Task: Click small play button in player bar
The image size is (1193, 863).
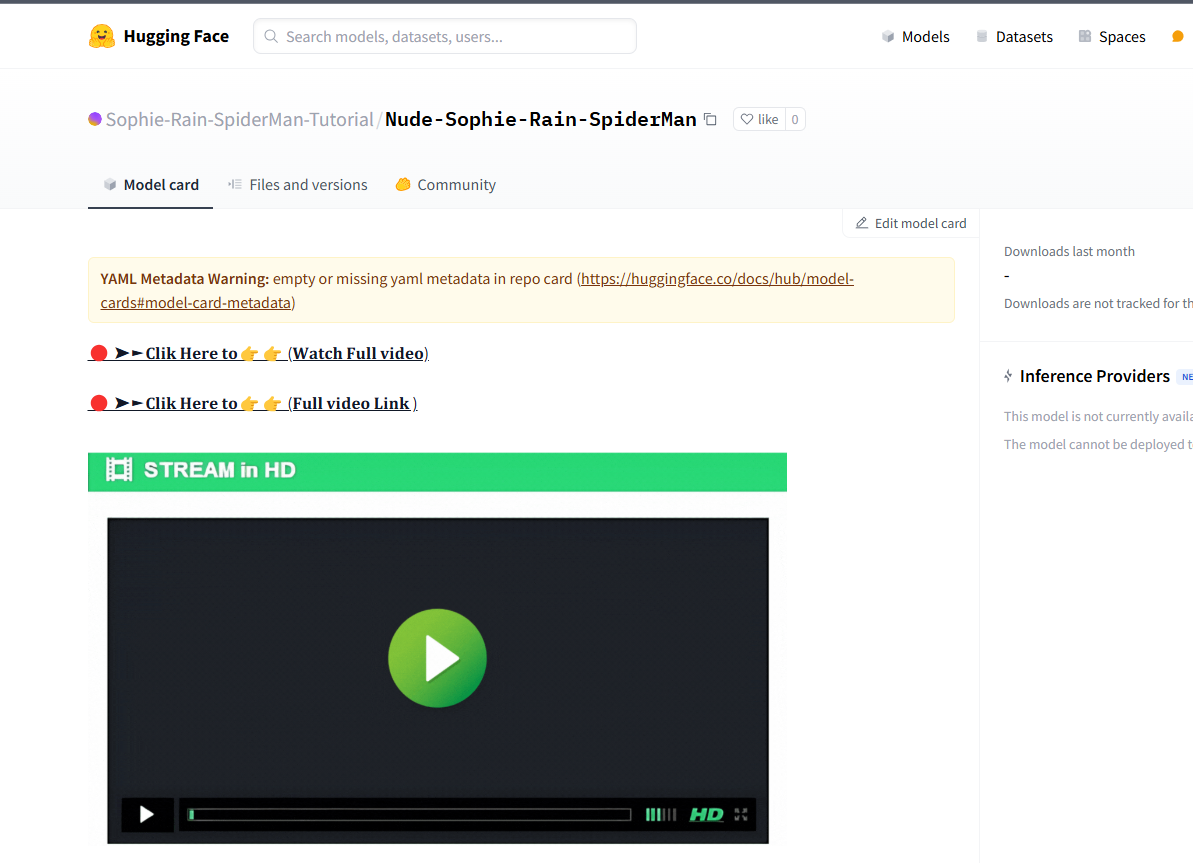Action: click(x=147, y=815)
